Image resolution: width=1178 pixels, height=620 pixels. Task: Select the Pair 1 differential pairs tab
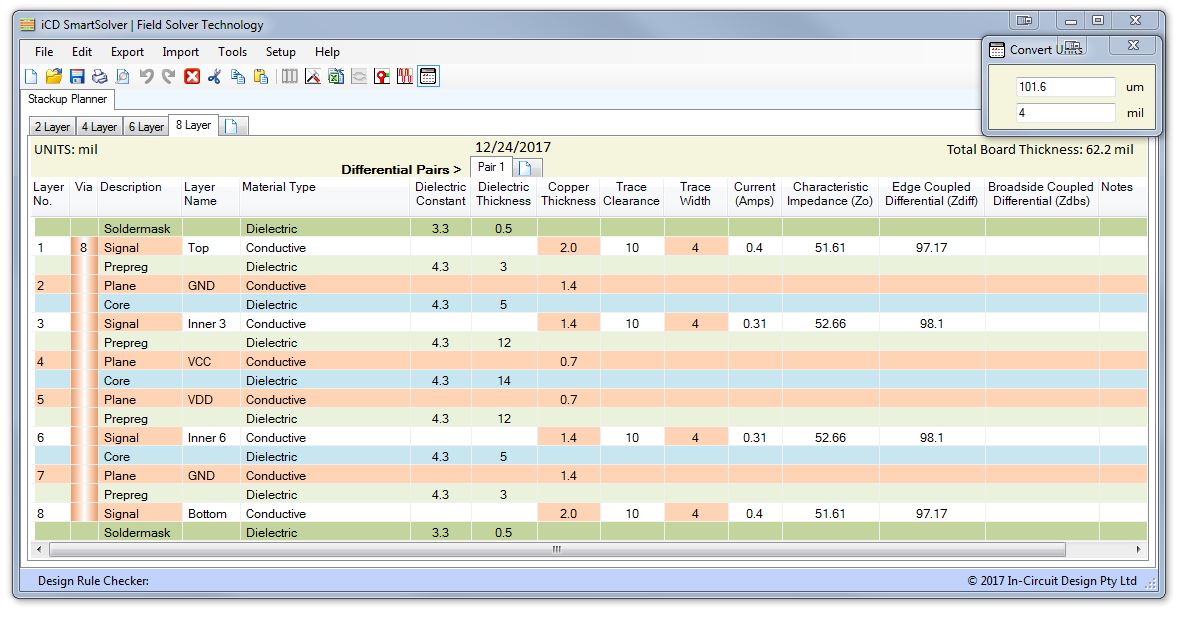pyautogui.click(x=491, y=167)
